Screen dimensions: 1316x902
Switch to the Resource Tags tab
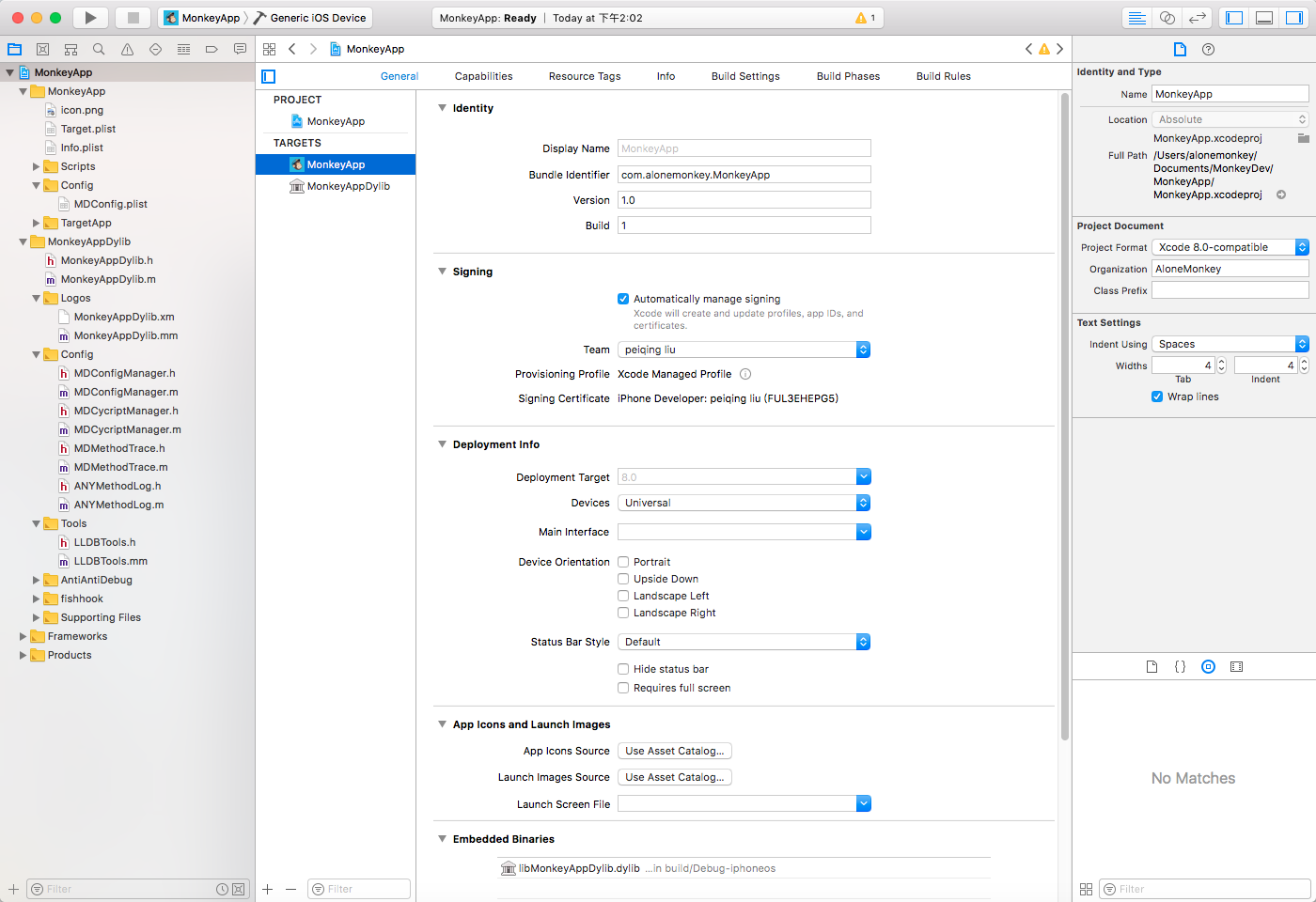585,76
